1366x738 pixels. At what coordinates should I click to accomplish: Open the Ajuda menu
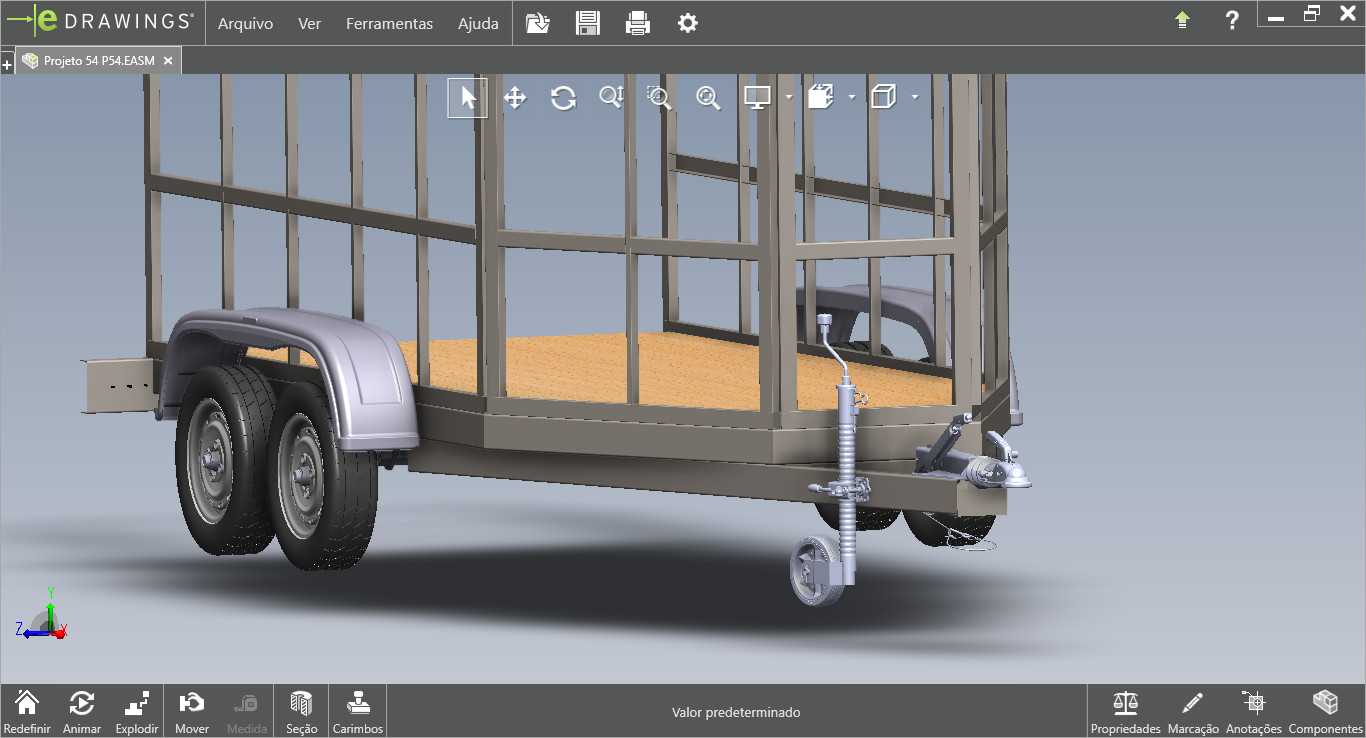pos(478,24)
